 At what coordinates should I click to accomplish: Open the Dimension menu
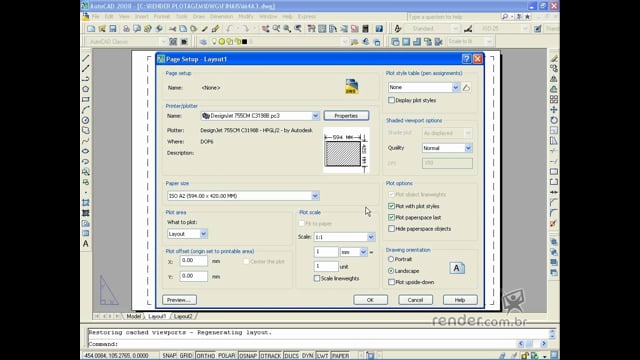(x=221, y=16)
